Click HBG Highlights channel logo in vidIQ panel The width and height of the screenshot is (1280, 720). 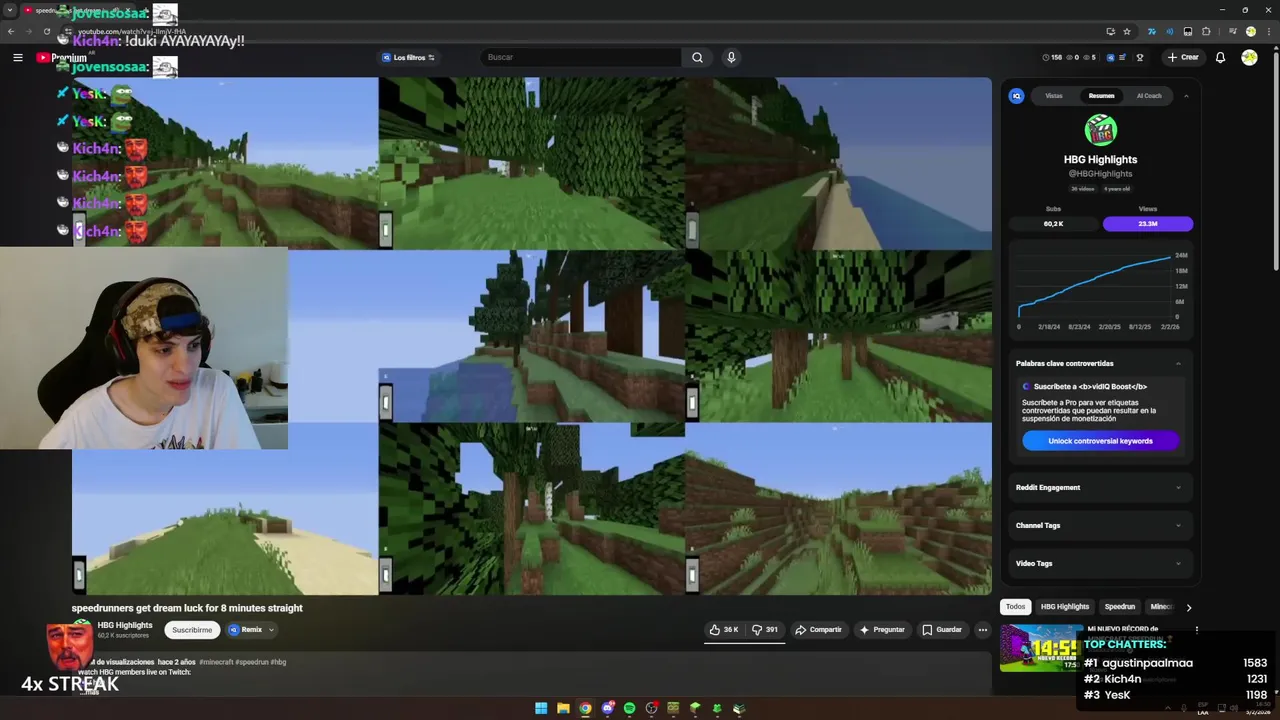point(1100,130)
